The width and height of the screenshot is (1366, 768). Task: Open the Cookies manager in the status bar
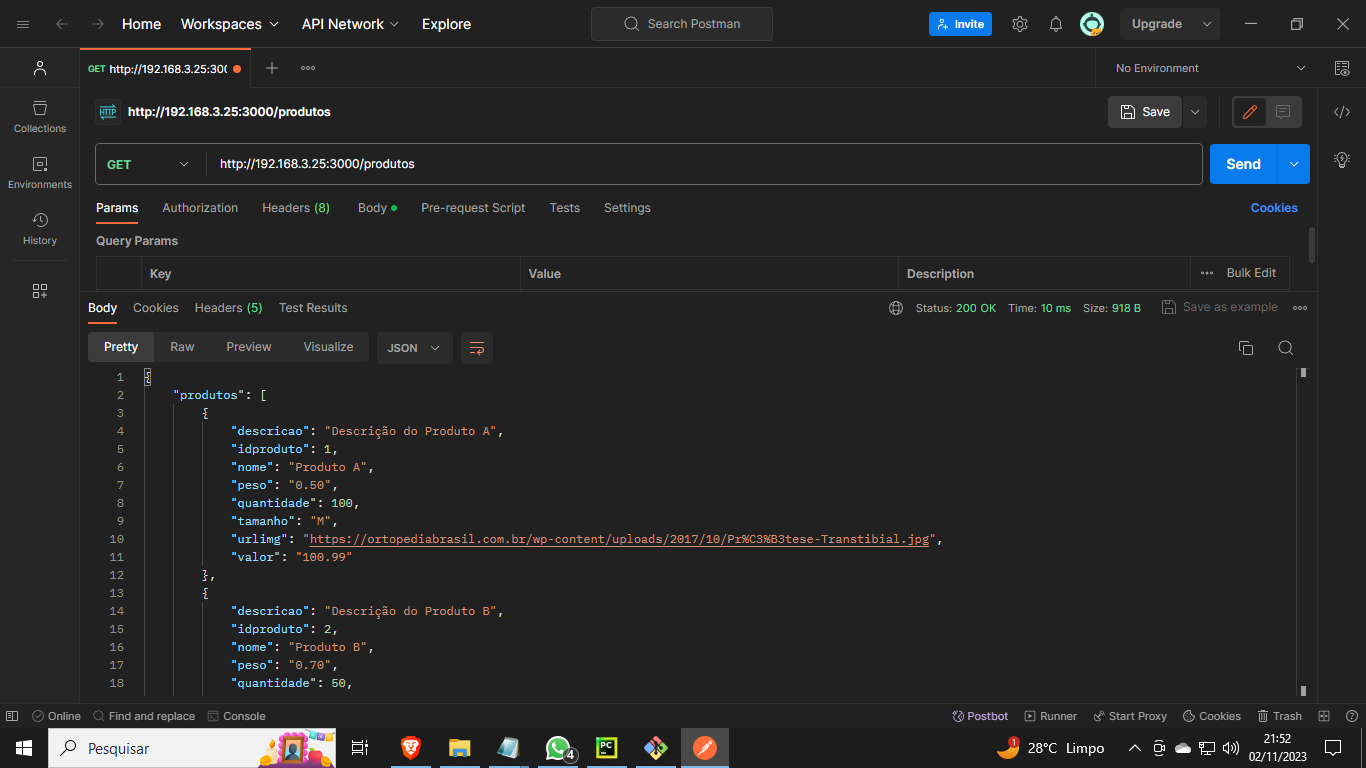[1211, 716]
